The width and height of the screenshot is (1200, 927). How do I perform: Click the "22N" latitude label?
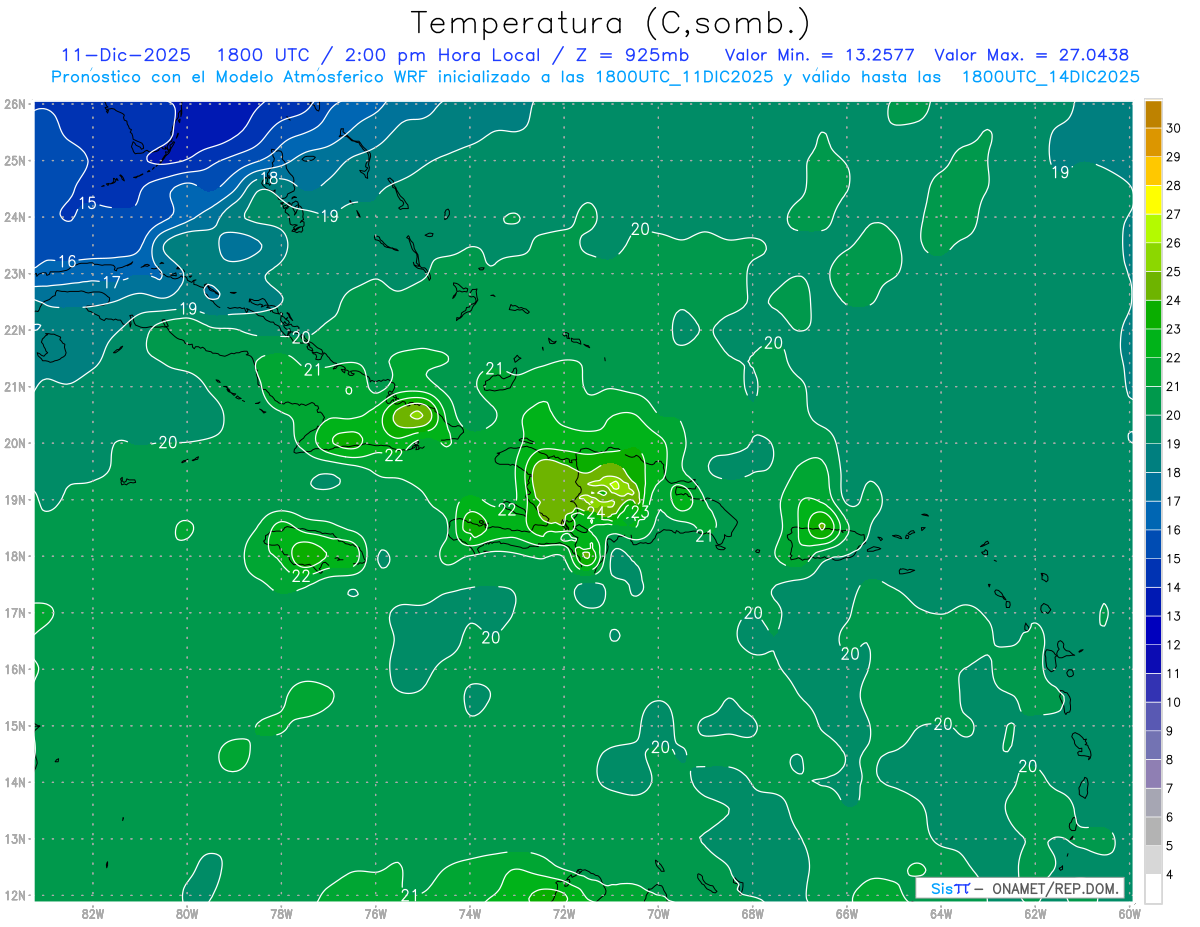14,330
